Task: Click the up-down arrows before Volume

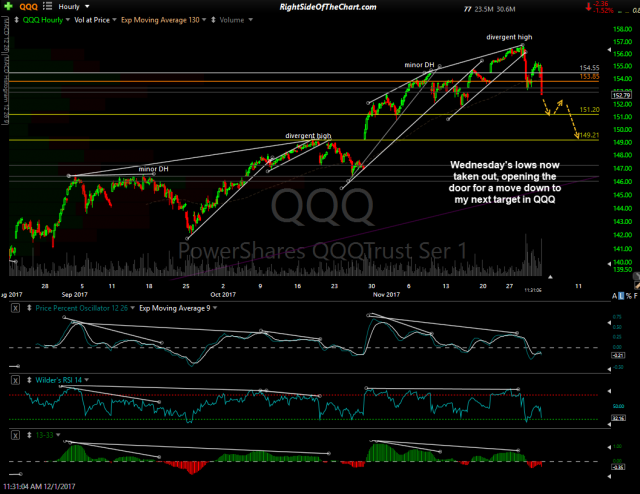Action: (213, 20)
